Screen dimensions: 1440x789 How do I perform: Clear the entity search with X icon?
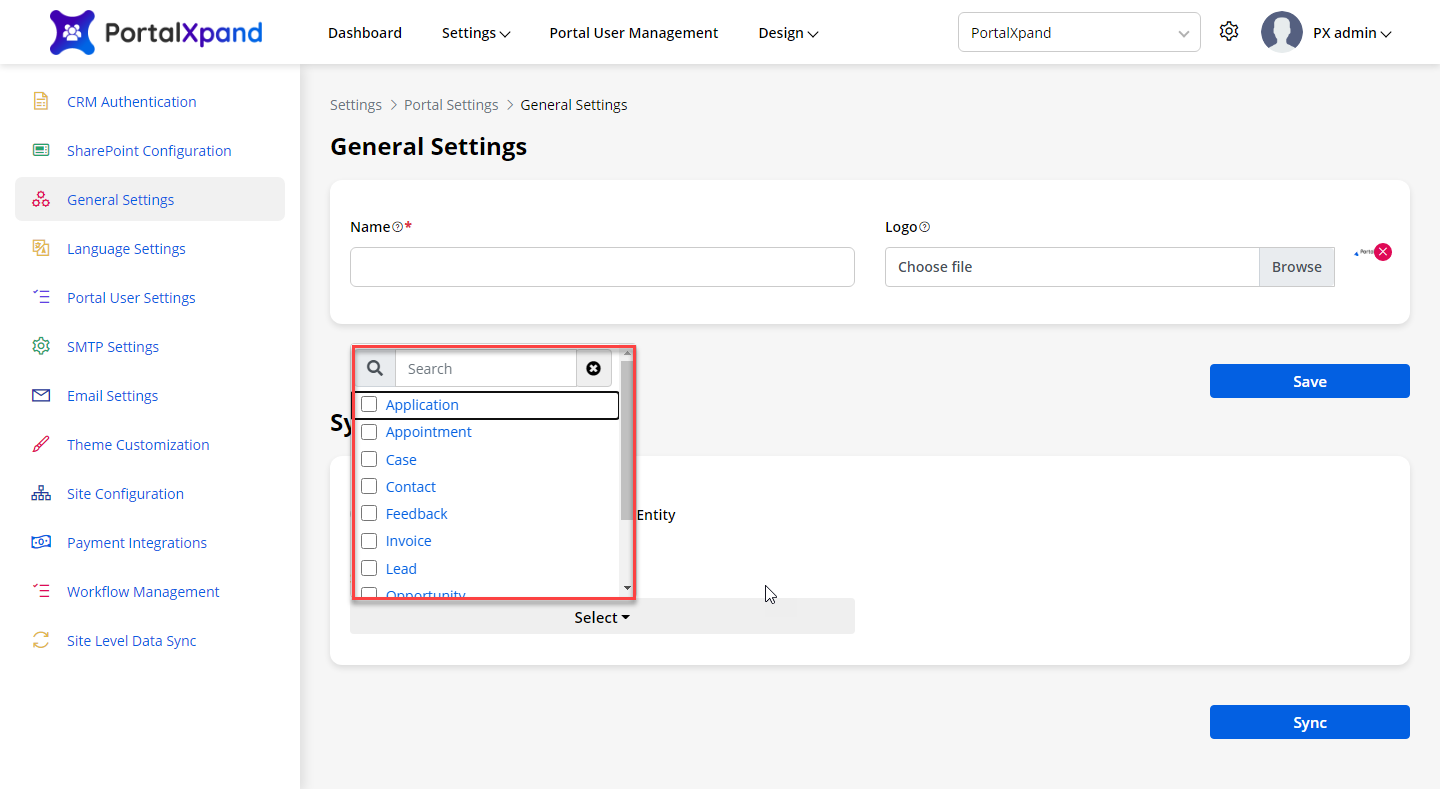point(593,369)
